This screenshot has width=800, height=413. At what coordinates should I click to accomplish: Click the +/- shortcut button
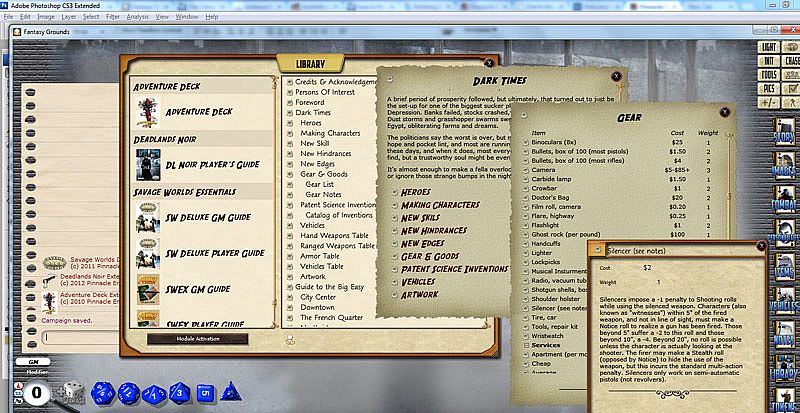pyautogui.click(x=768, y=102)
